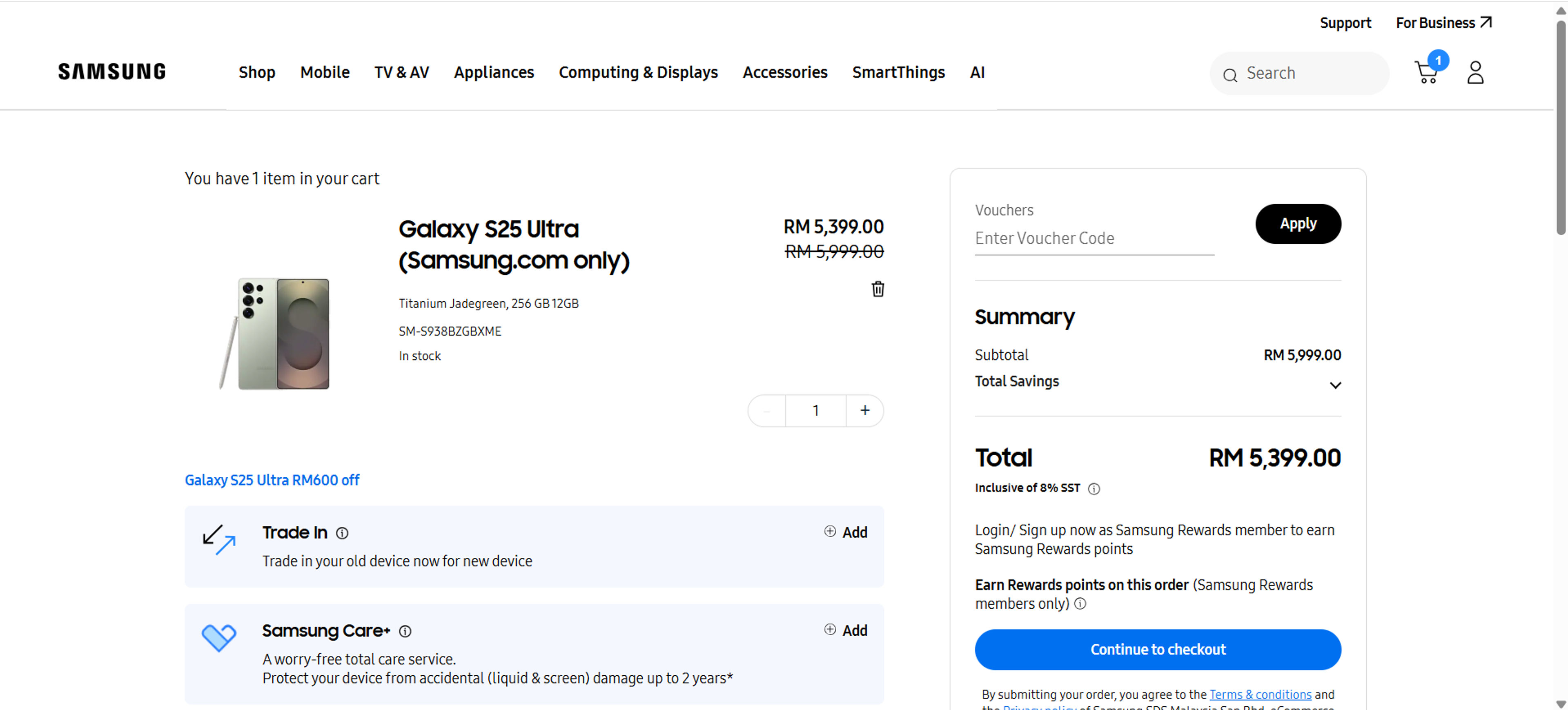Add Samsung Care+ to the order

click(x=846, y=631)
